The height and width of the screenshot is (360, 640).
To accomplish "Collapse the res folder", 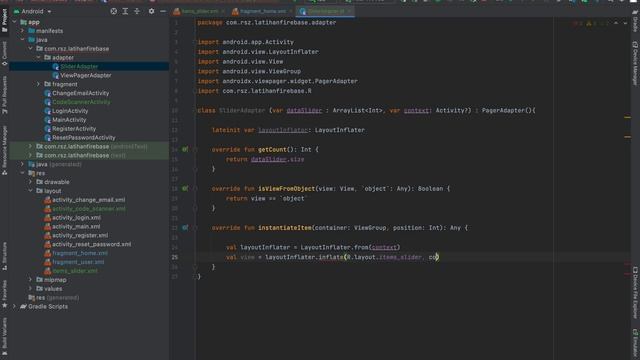I will (x=22, y=173).
